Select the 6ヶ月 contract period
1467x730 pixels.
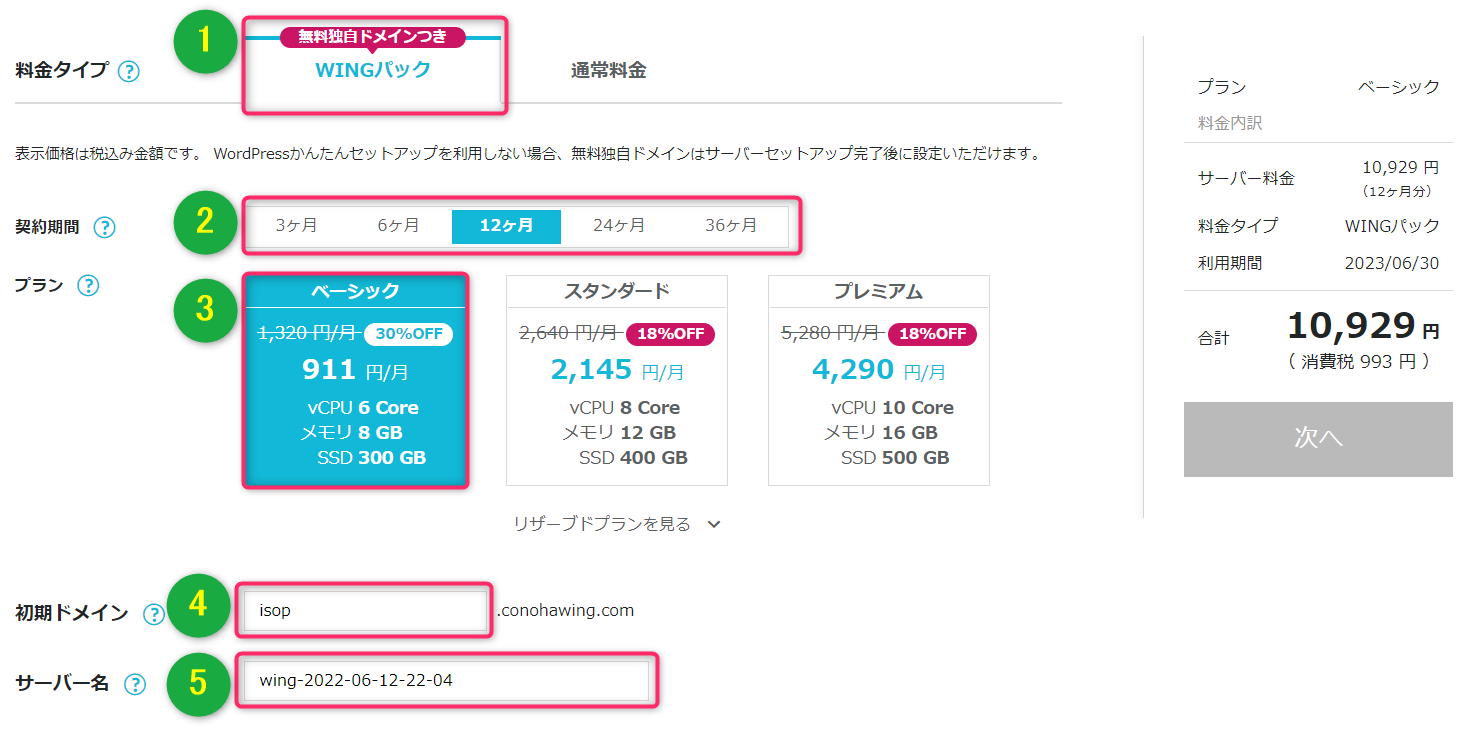tap(398, 226)
